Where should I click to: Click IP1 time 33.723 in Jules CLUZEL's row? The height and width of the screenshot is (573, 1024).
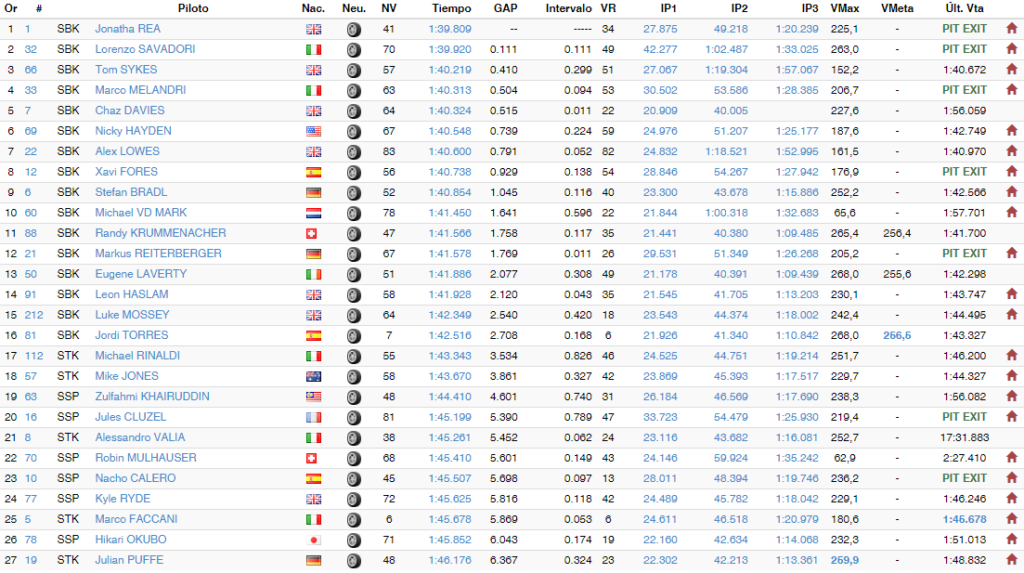click(660, 417)
